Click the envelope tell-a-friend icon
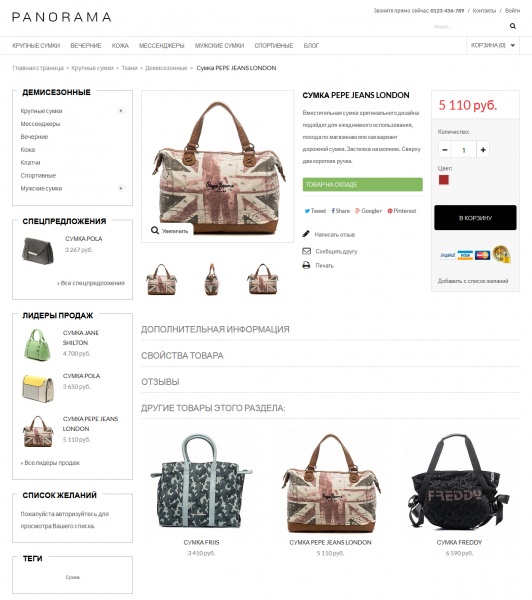 pos(306,251)
